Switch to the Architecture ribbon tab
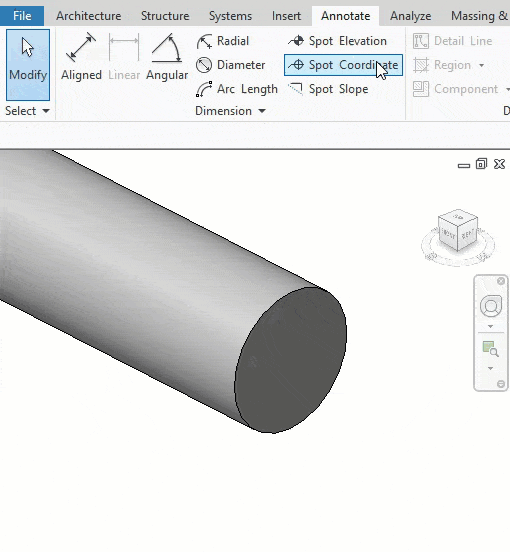 89,16
